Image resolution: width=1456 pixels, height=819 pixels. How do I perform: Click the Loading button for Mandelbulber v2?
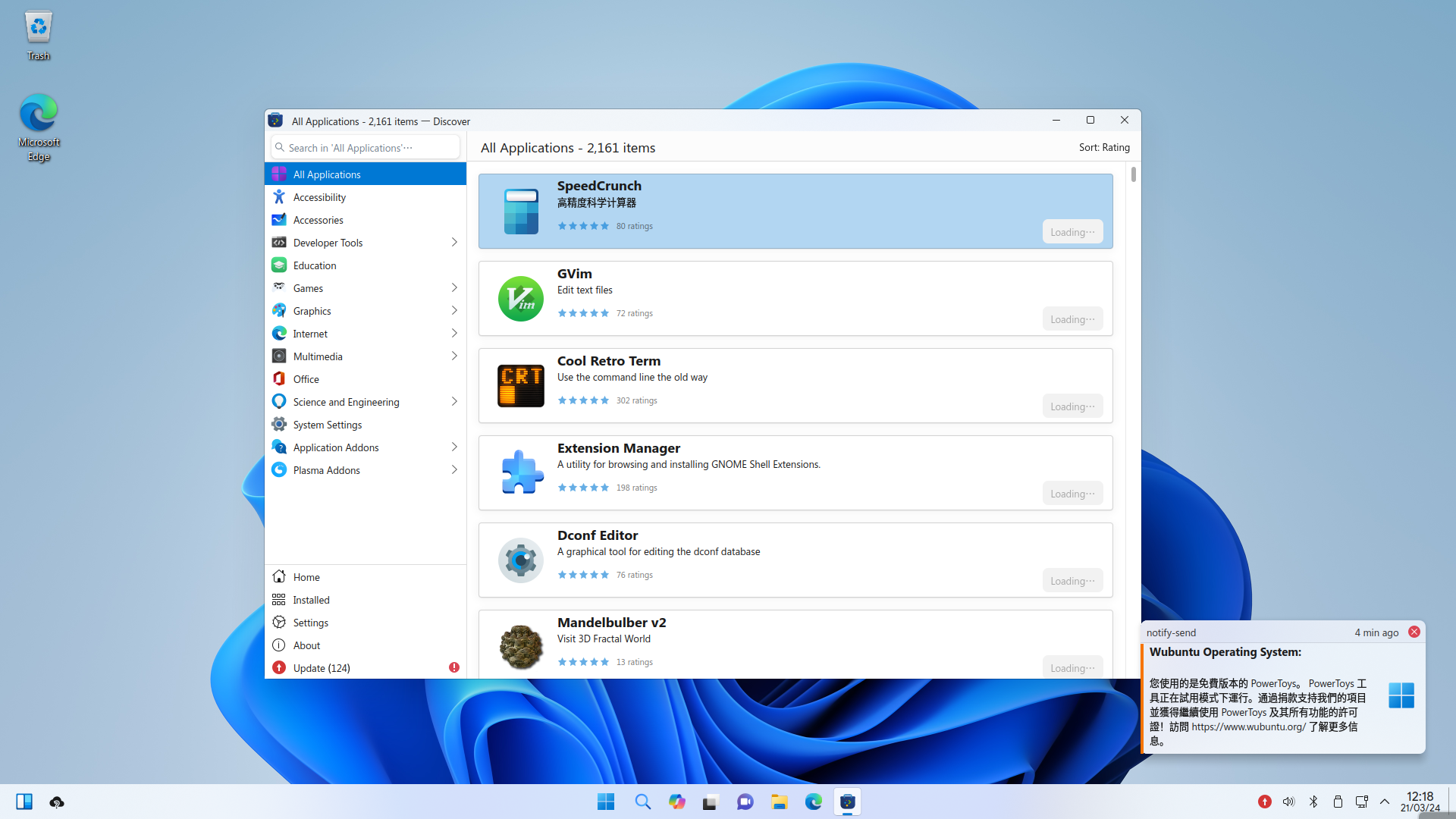[x=1072, y=667]
